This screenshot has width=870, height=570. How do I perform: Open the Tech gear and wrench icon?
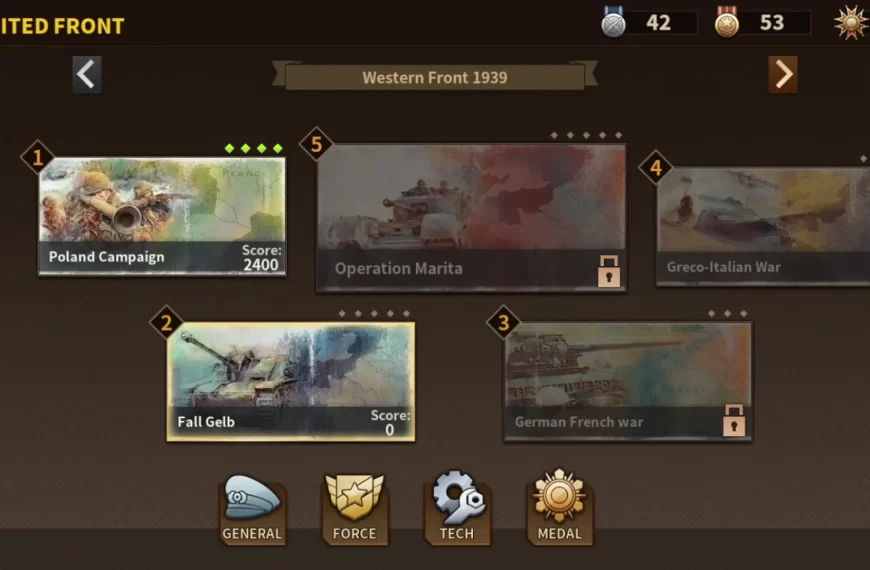(x=457, y=507)
